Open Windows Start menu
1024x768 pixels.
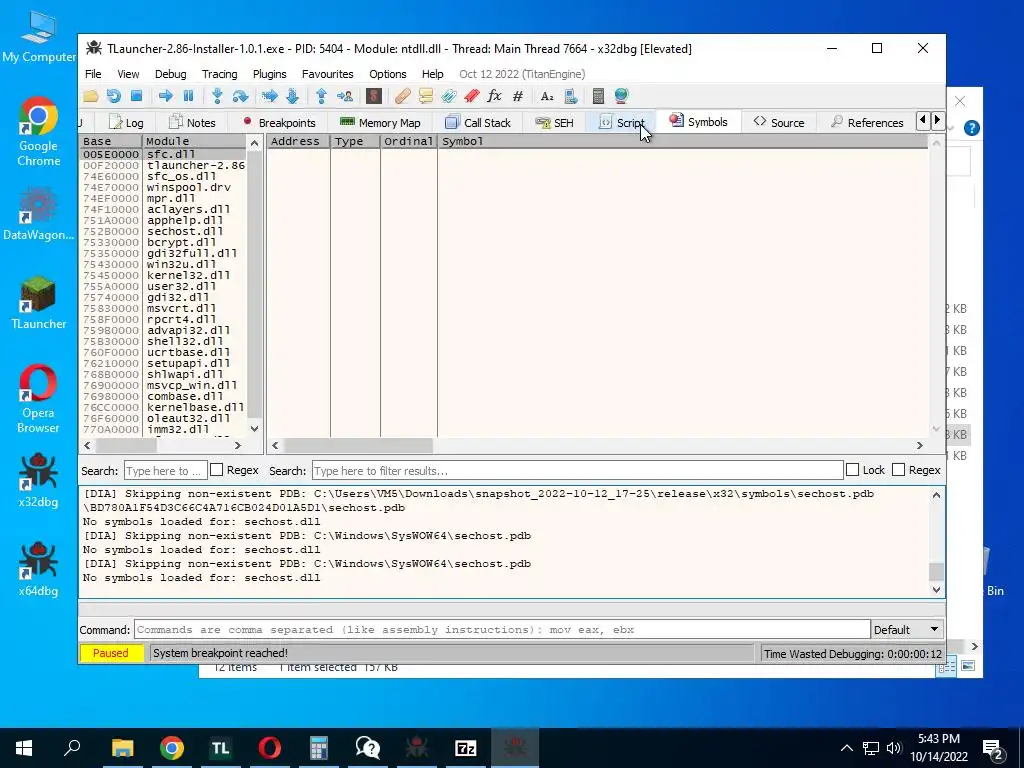tap(24, 748)
